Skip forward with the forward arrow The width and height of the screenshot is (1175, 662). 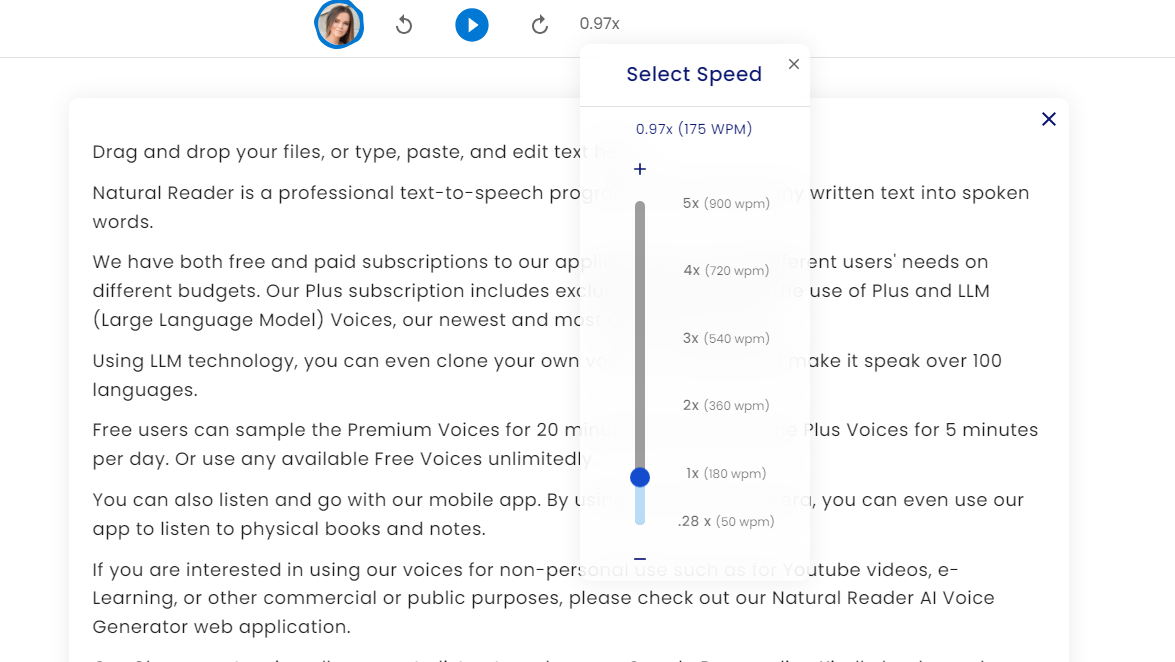pos(540,25)
